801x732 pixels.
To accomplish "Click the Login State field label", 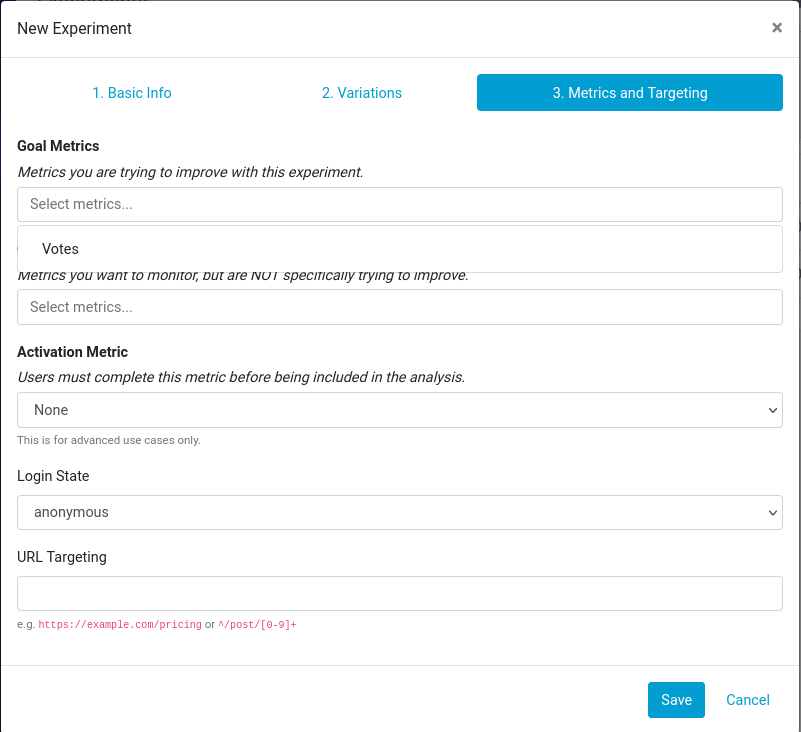I will [x=53, y=476].
